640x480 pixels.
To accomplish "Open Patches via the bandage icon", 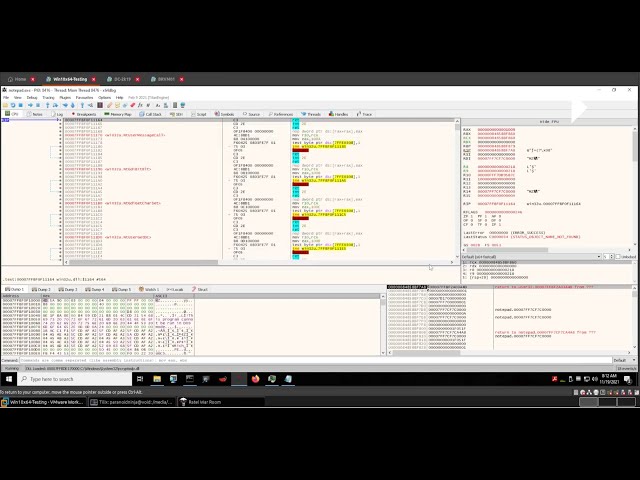I will (109, 105).
